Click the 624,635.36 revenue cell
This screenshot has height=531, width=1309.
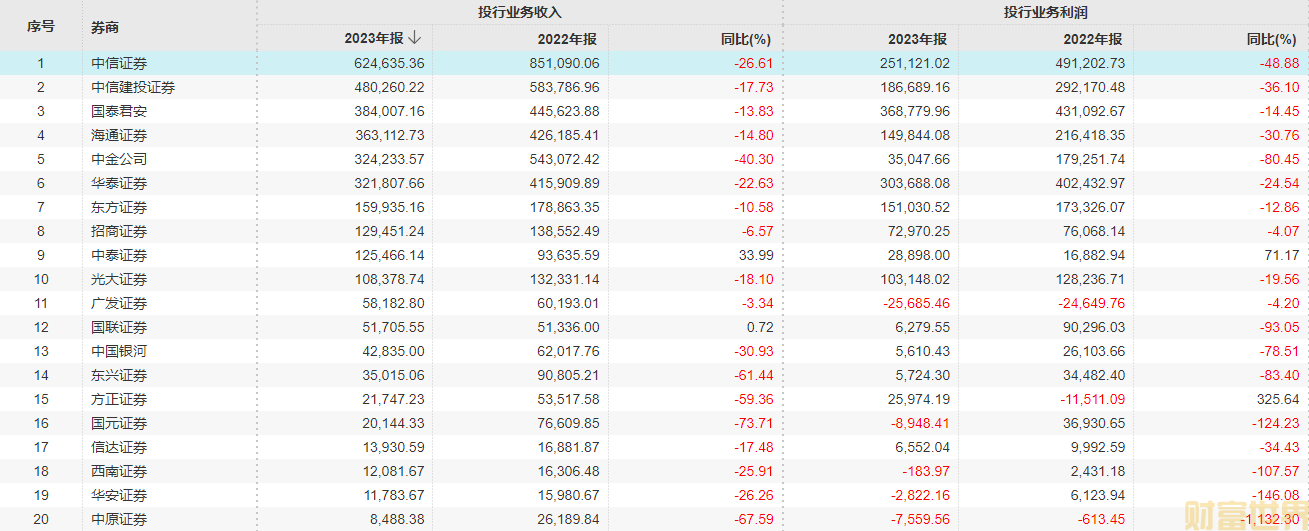(389, 63)
